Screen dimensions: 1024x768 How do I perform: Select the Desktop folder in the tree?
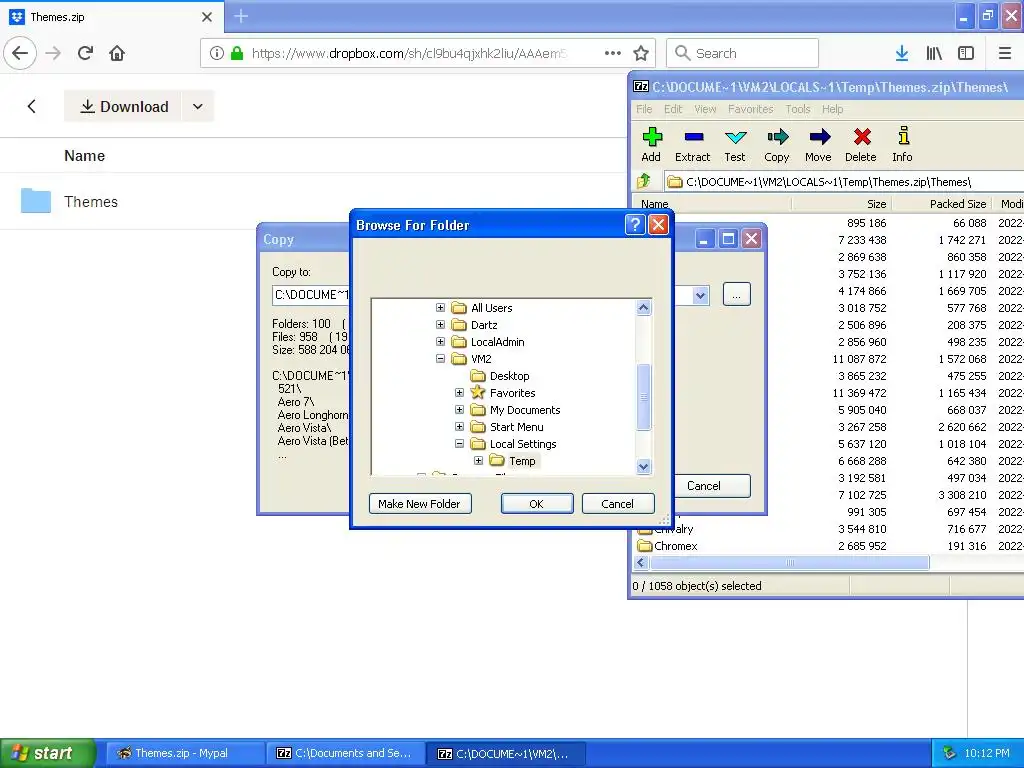(x=509, y=376)
